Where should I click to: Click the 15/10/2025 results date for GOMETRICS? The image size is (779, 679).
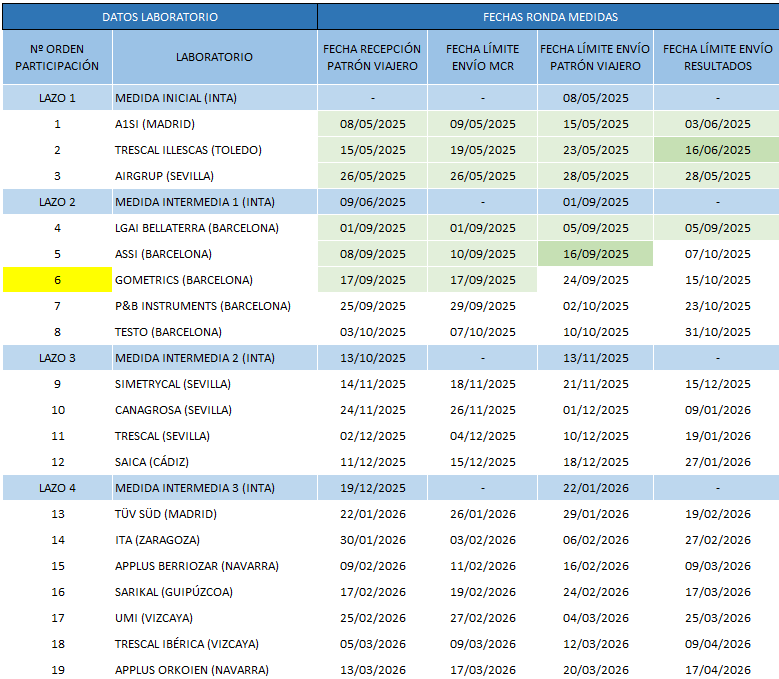(x=717, y=280)
